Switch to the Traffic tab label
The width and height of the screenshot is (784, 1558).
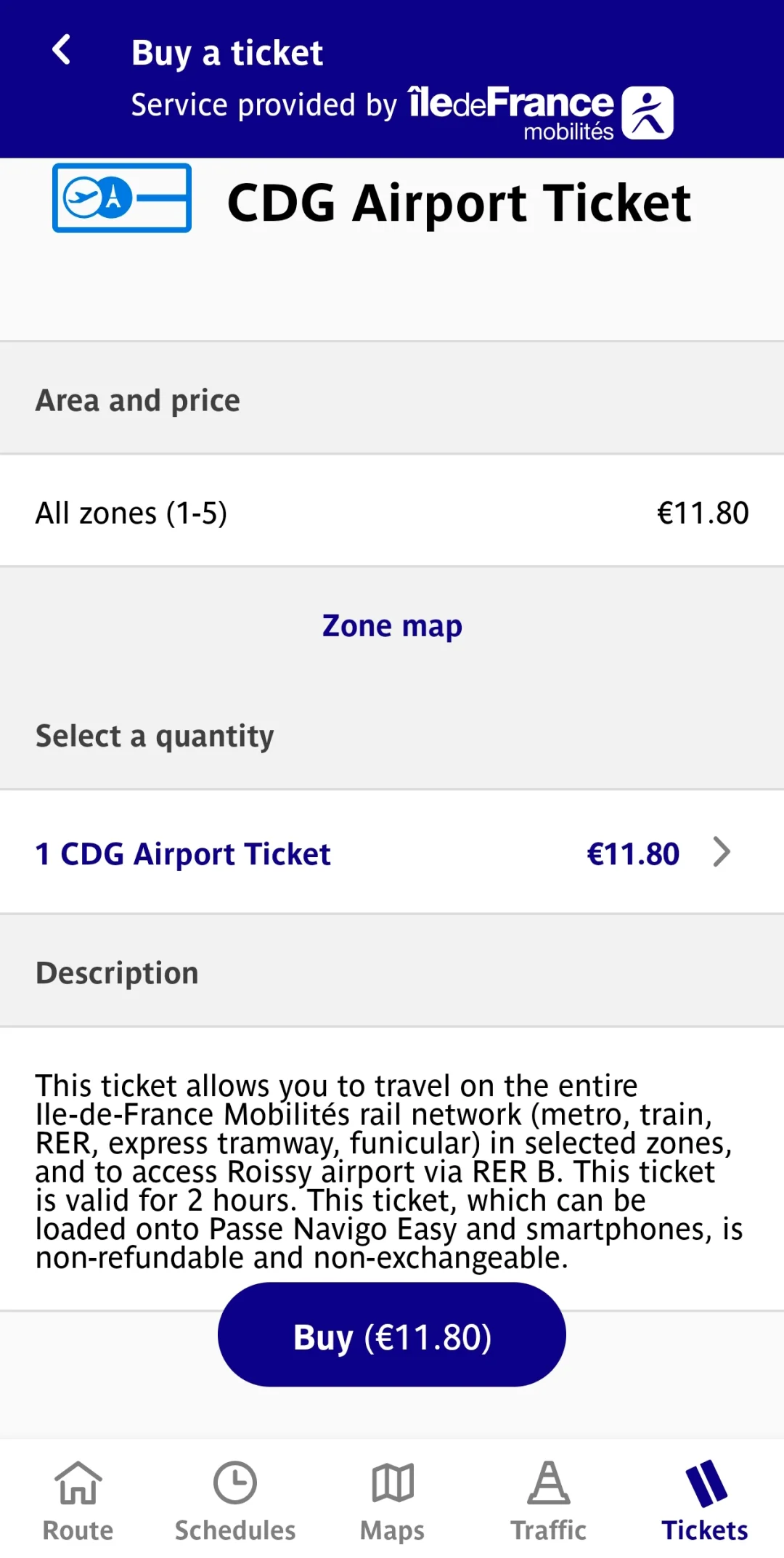[549, 1530]
